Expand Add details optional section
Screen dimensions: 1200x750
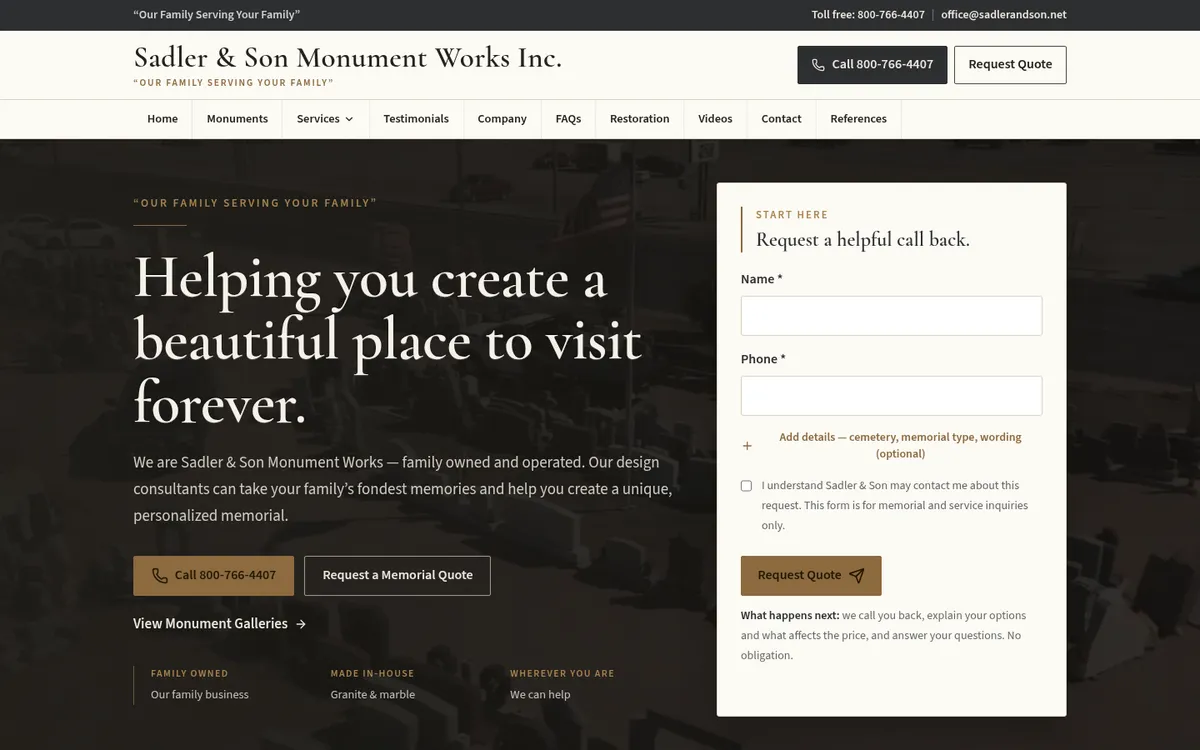tap(891, 445)
